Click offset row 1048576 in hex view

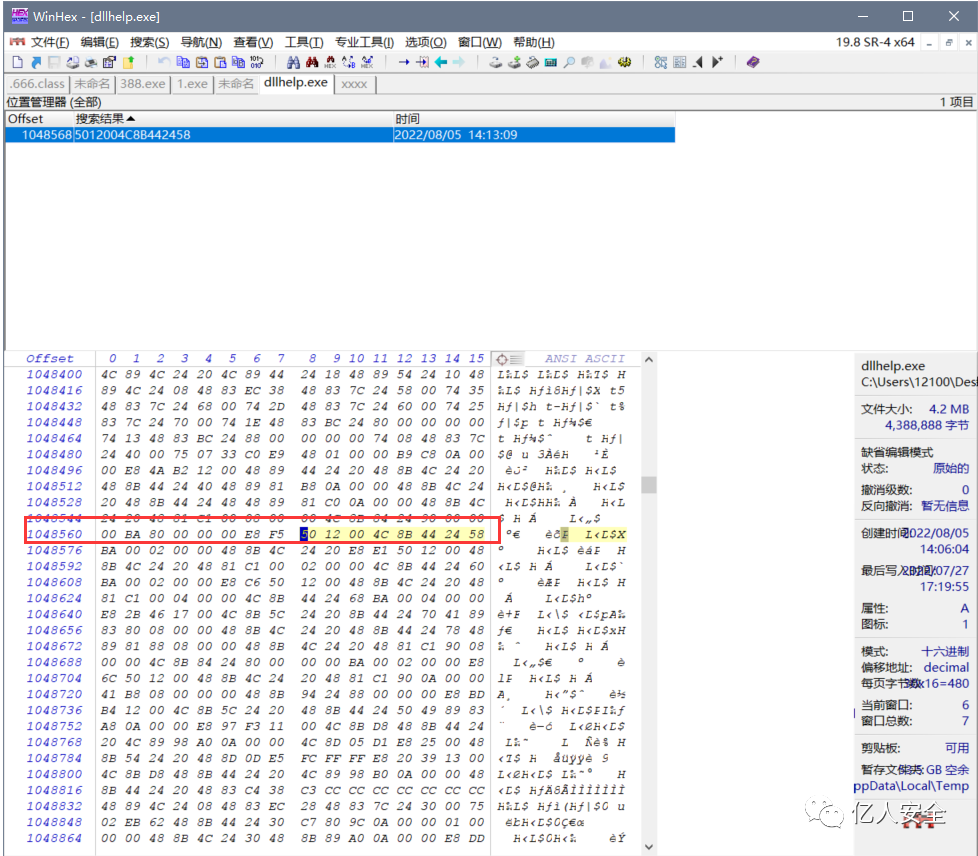pos(54,550)
